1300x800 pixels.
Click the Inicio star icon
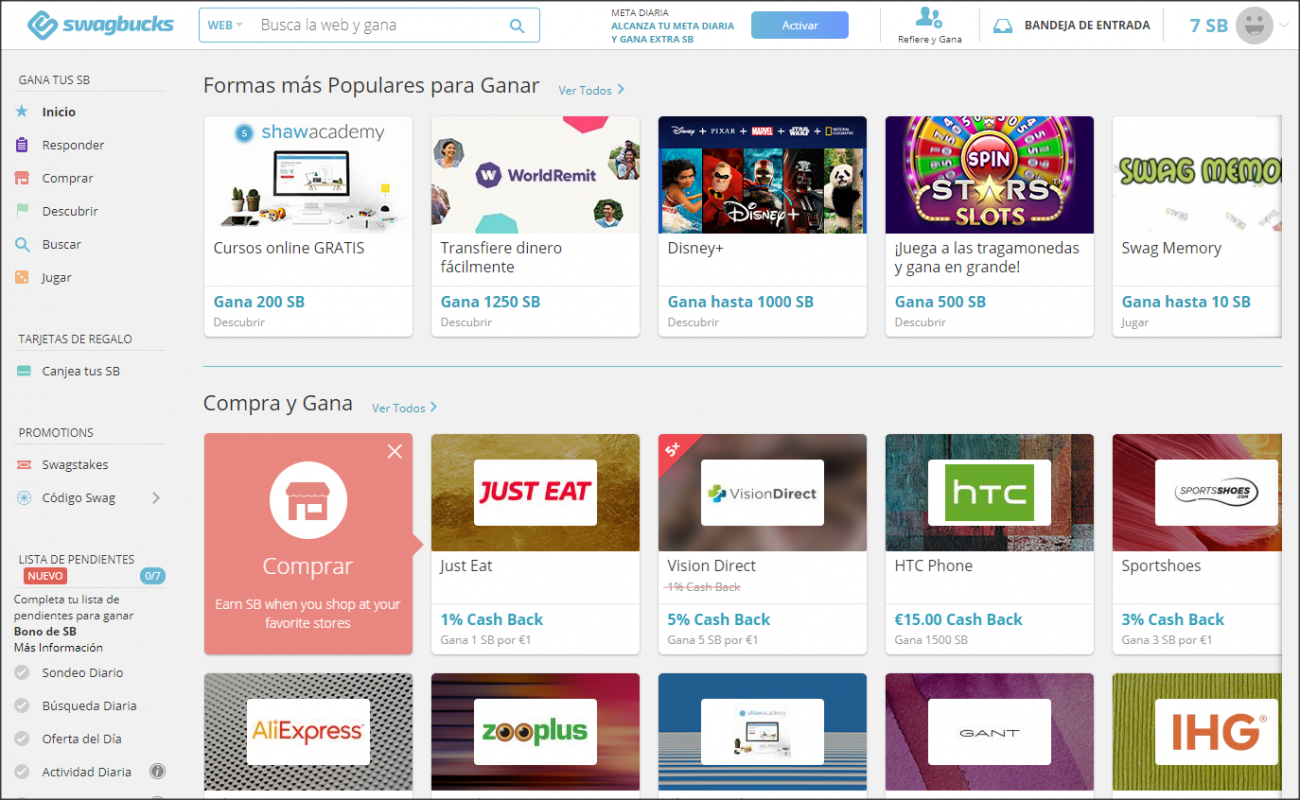tap(22, 112)
